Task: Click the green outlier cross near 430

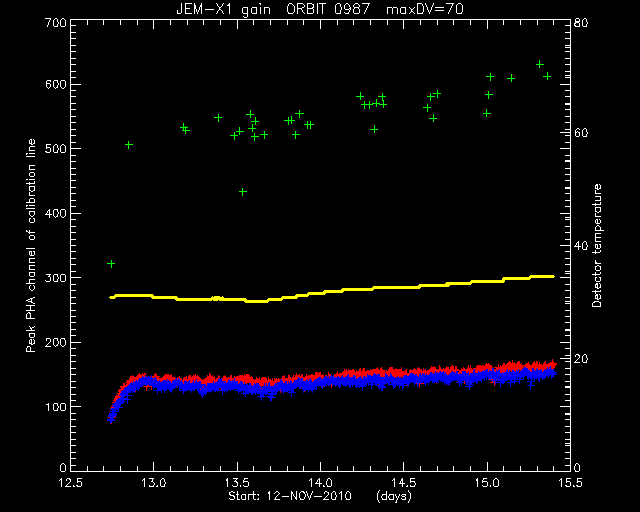Action: click(x=243, y=192)
